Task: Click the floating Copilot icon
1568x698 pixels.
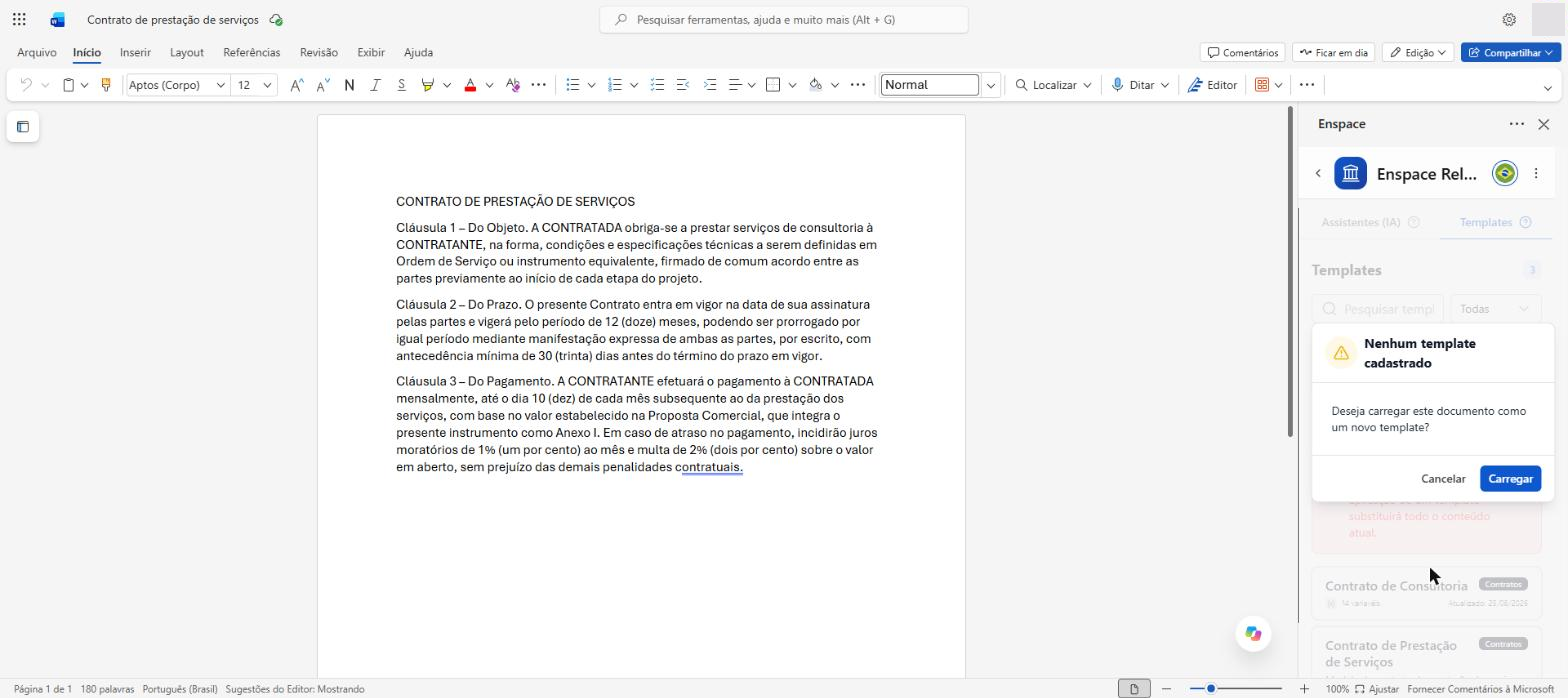Action: click(x=1253, y=634)
